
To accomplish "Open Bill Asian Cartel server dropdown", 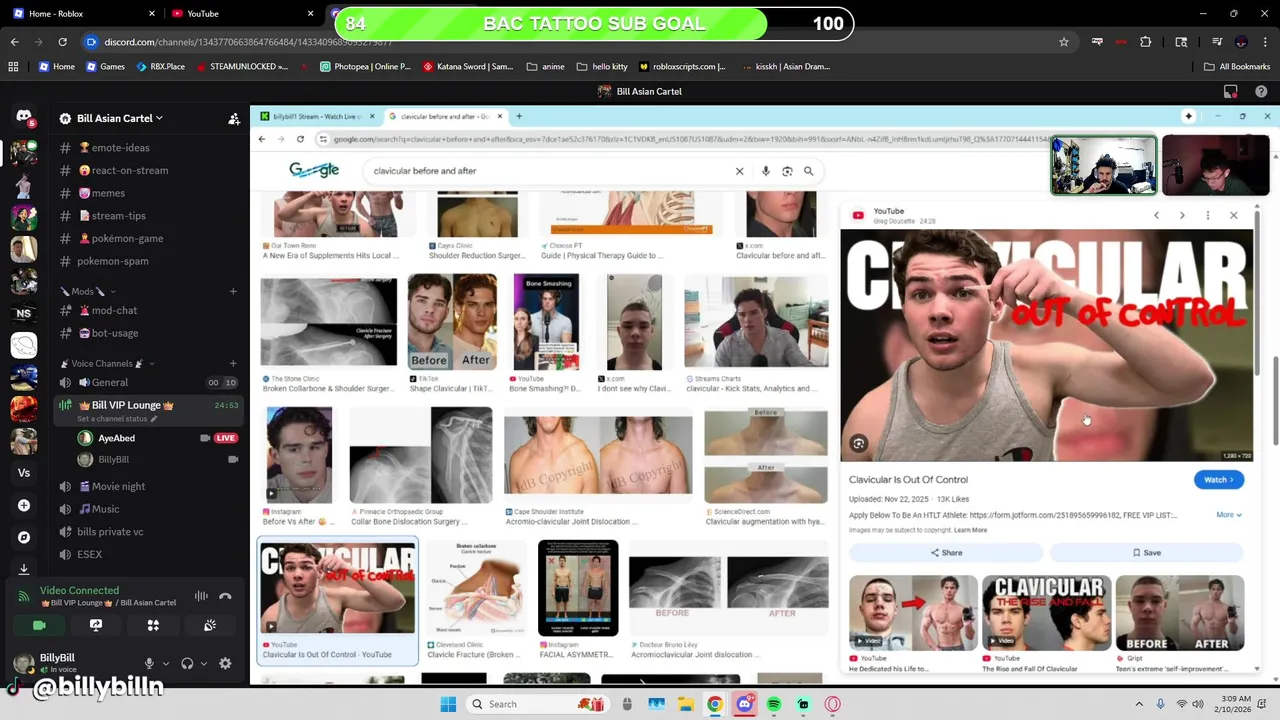I will click(x=120, y=118).
